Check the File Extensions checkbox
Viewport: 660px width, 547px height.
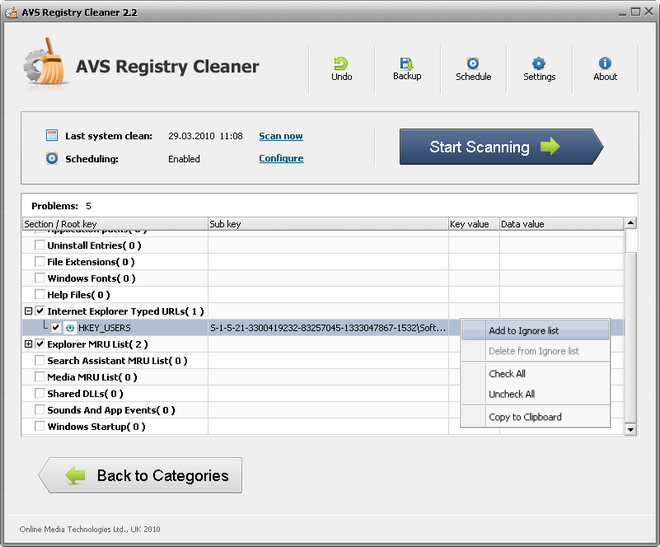point(40,261)
